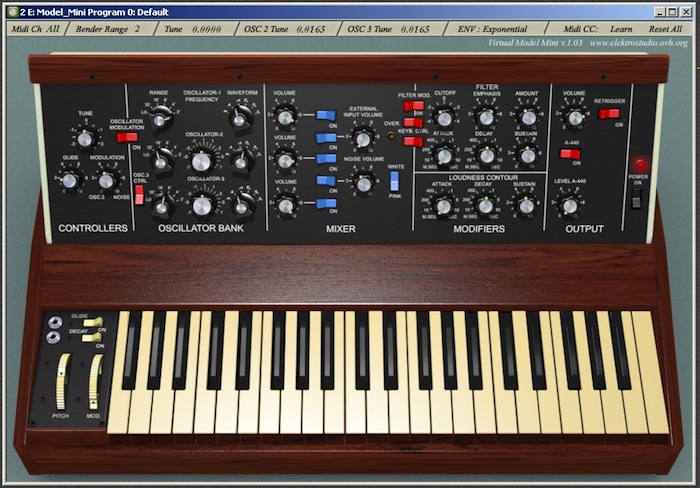Toggle the Filter Mod. red switch
700x488 pixels.
pyautogui.click(x=413, y=106)
